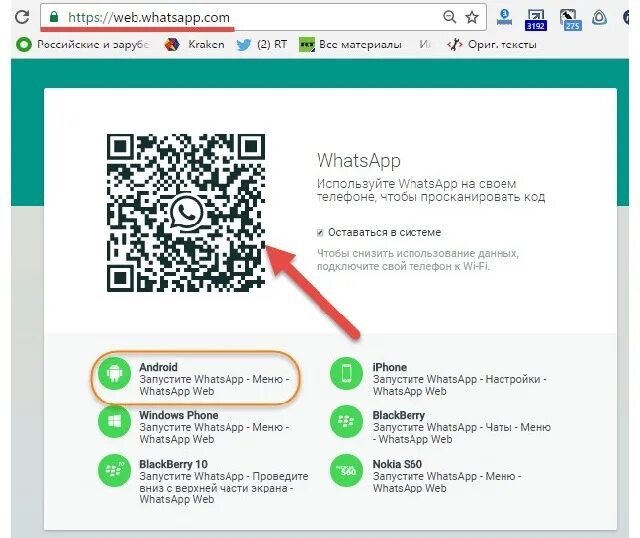This screenshot has width=640, height=538.
Task: Open the 'Российские и зарубе' bookmark
Action: pos(83,44)
